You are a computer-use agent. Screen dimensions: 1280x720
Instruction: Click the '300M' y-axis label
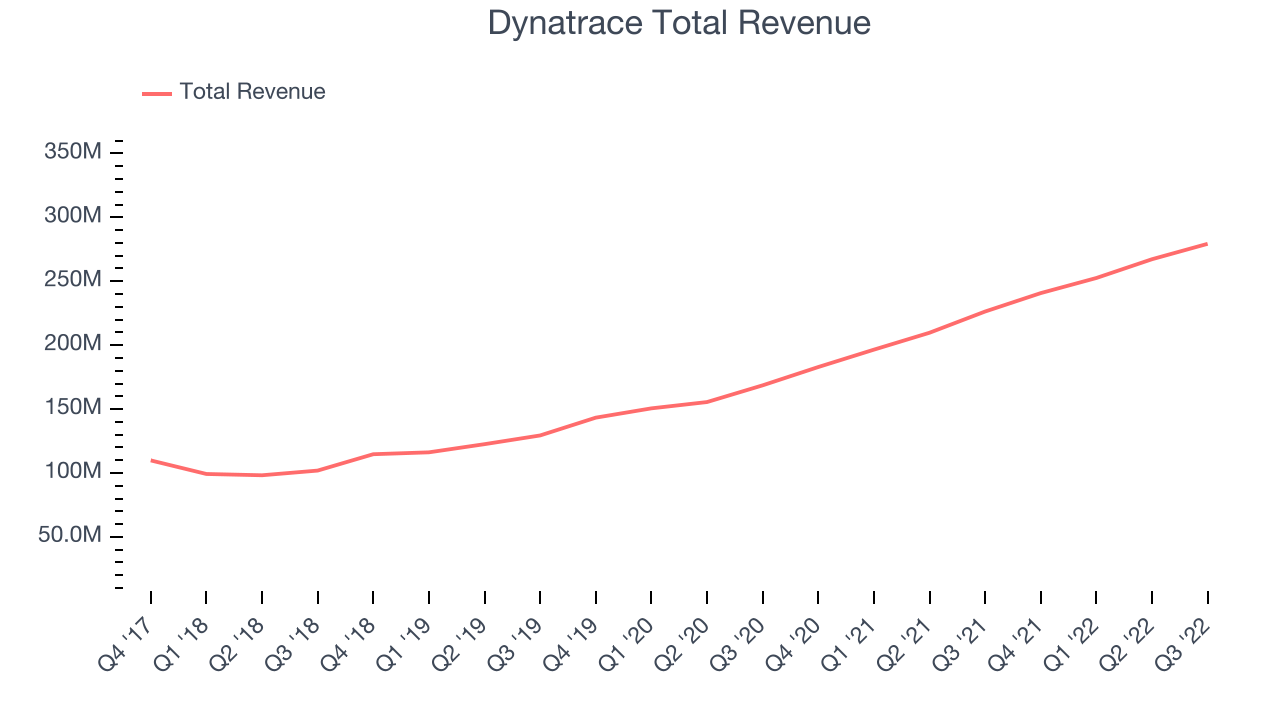click(x=73, y=216)
